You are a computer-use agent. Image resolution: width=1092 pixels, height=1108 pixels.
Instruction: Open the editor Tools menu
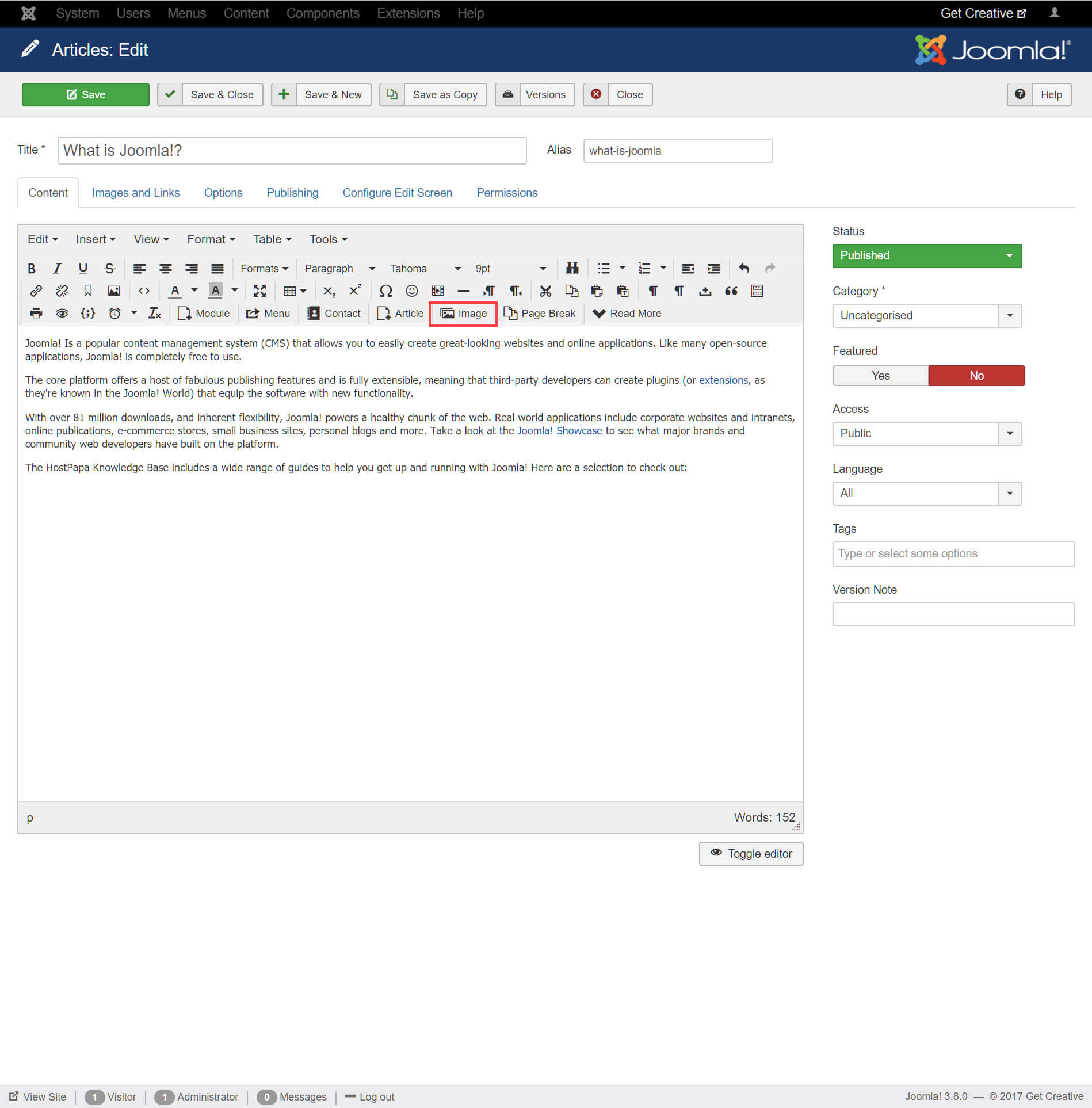pos(328,239)
